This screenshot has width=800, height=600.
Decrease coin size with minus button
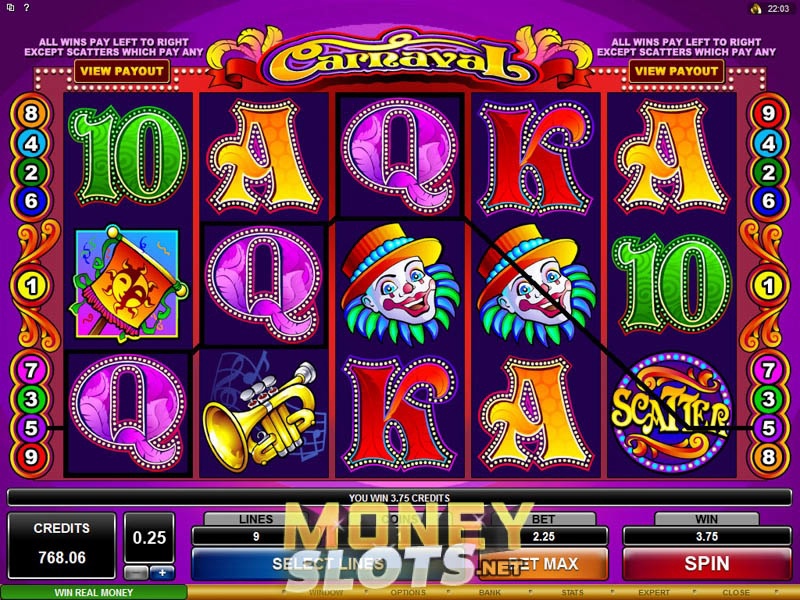pyautogui.click(x=136, y=573)
